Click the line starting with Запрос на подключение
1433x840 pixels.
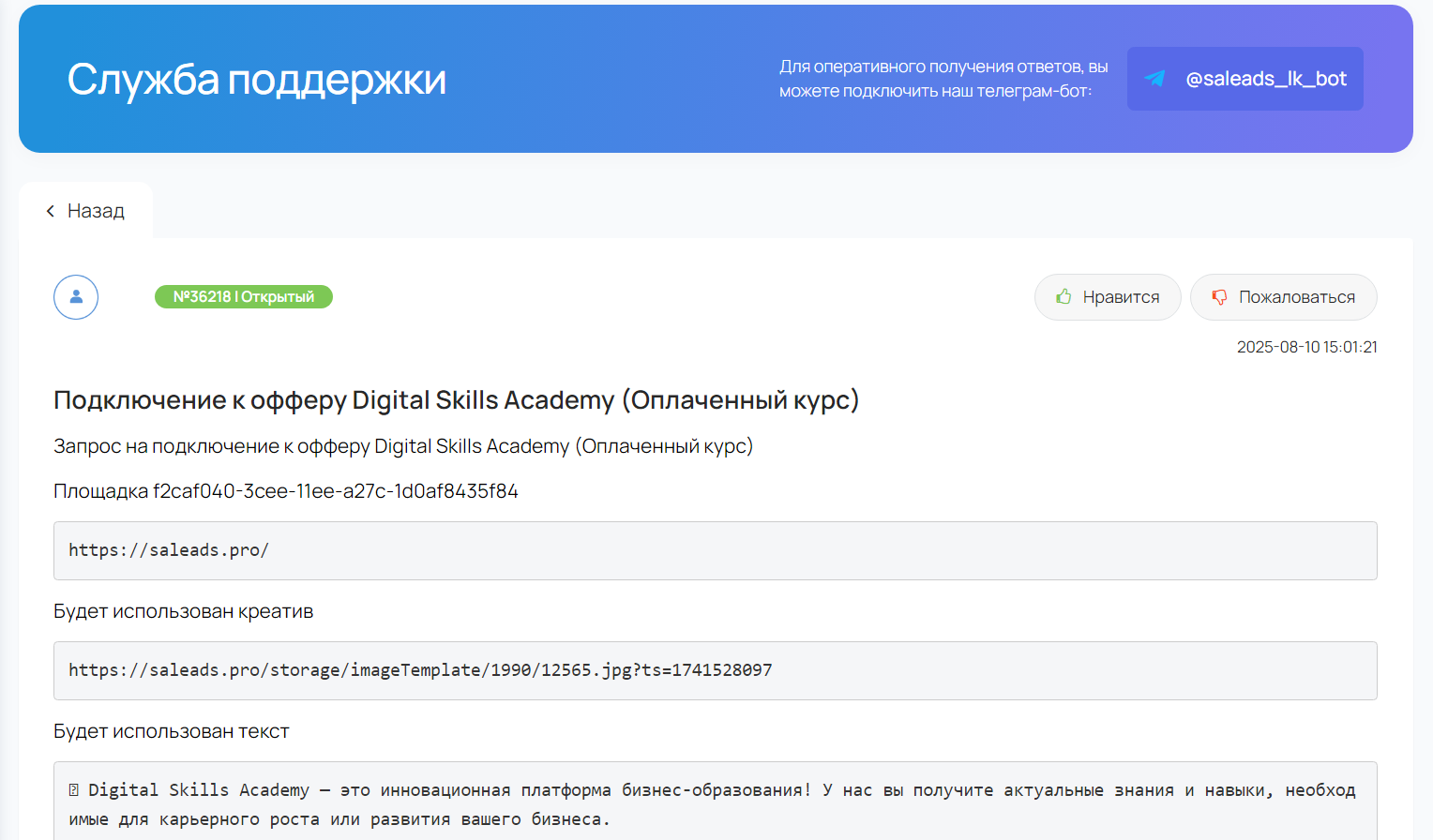click(403, 446)
